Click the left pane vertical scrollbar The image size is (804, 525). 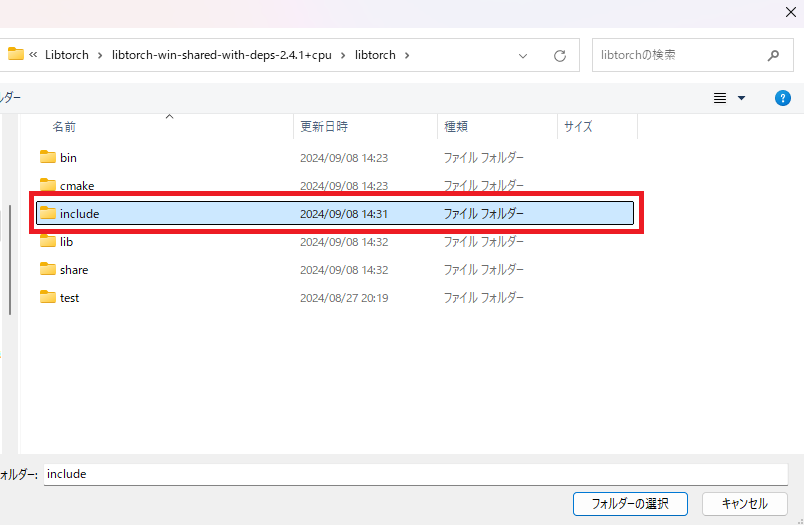[x=10, y=260]
